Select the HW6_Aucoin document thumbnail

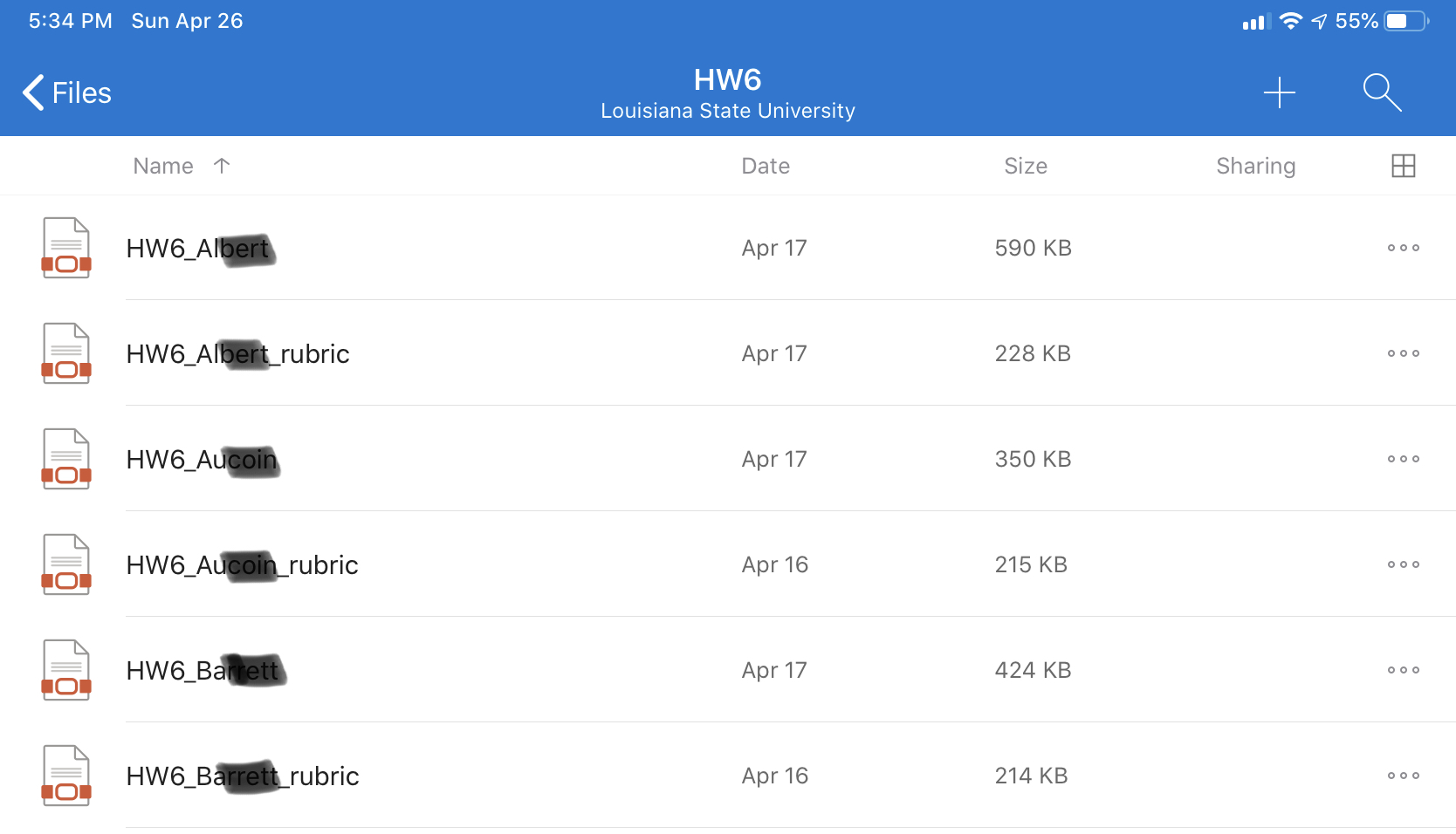66,459
